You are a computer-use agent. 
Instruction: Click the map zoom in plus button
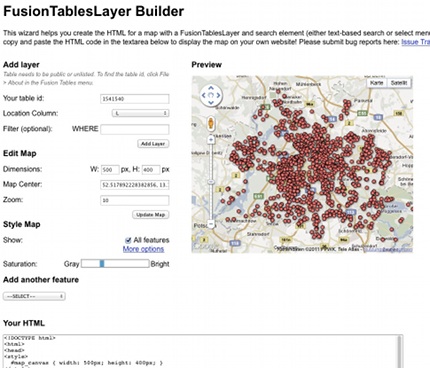coord(211,140)
